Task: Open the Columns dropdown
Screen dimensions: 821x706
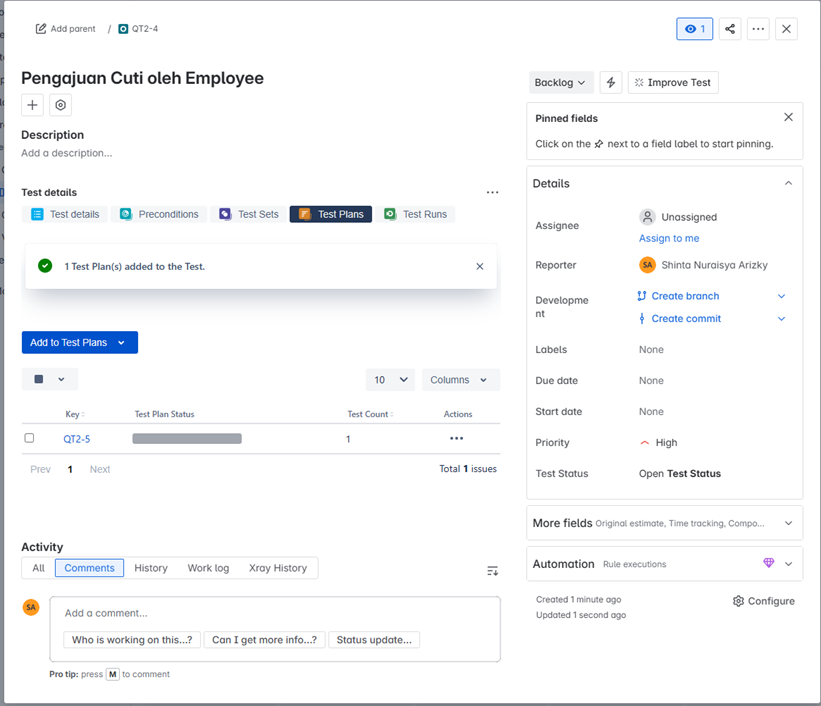Action: [460, 380]
